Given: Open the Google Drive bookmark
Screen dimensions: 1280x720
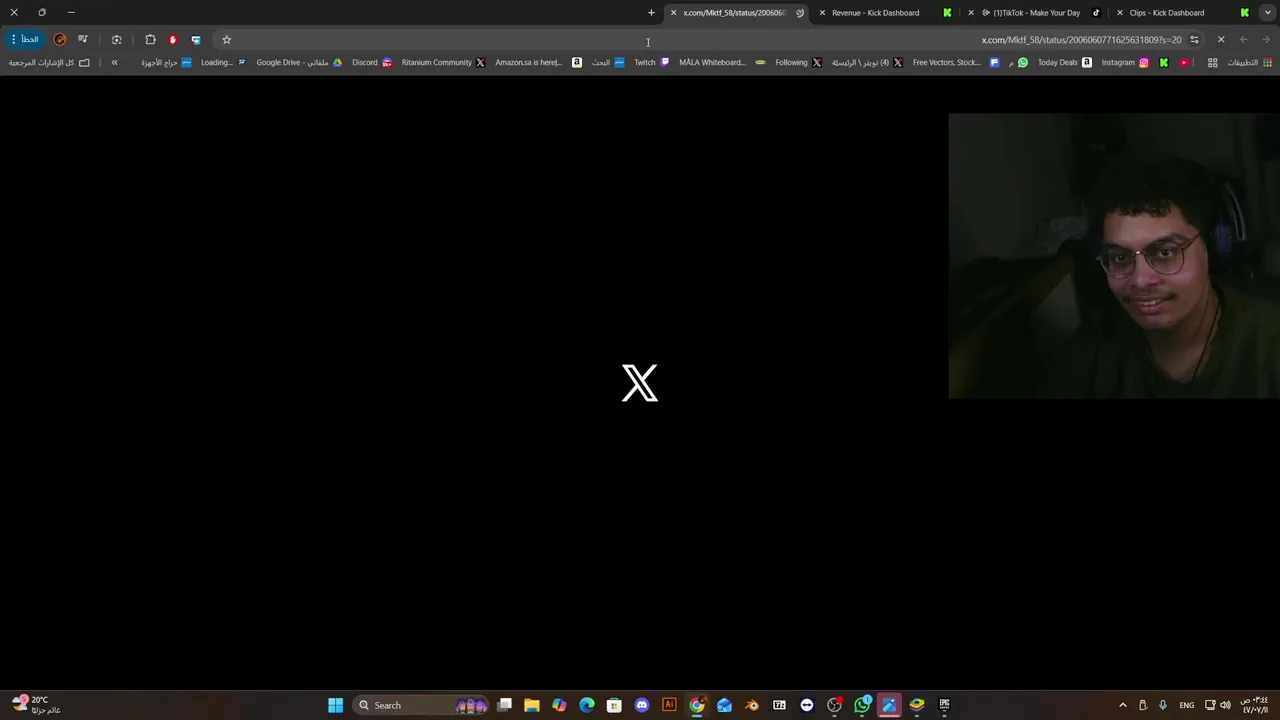Looking at the screenshot, I should (299, 62).
